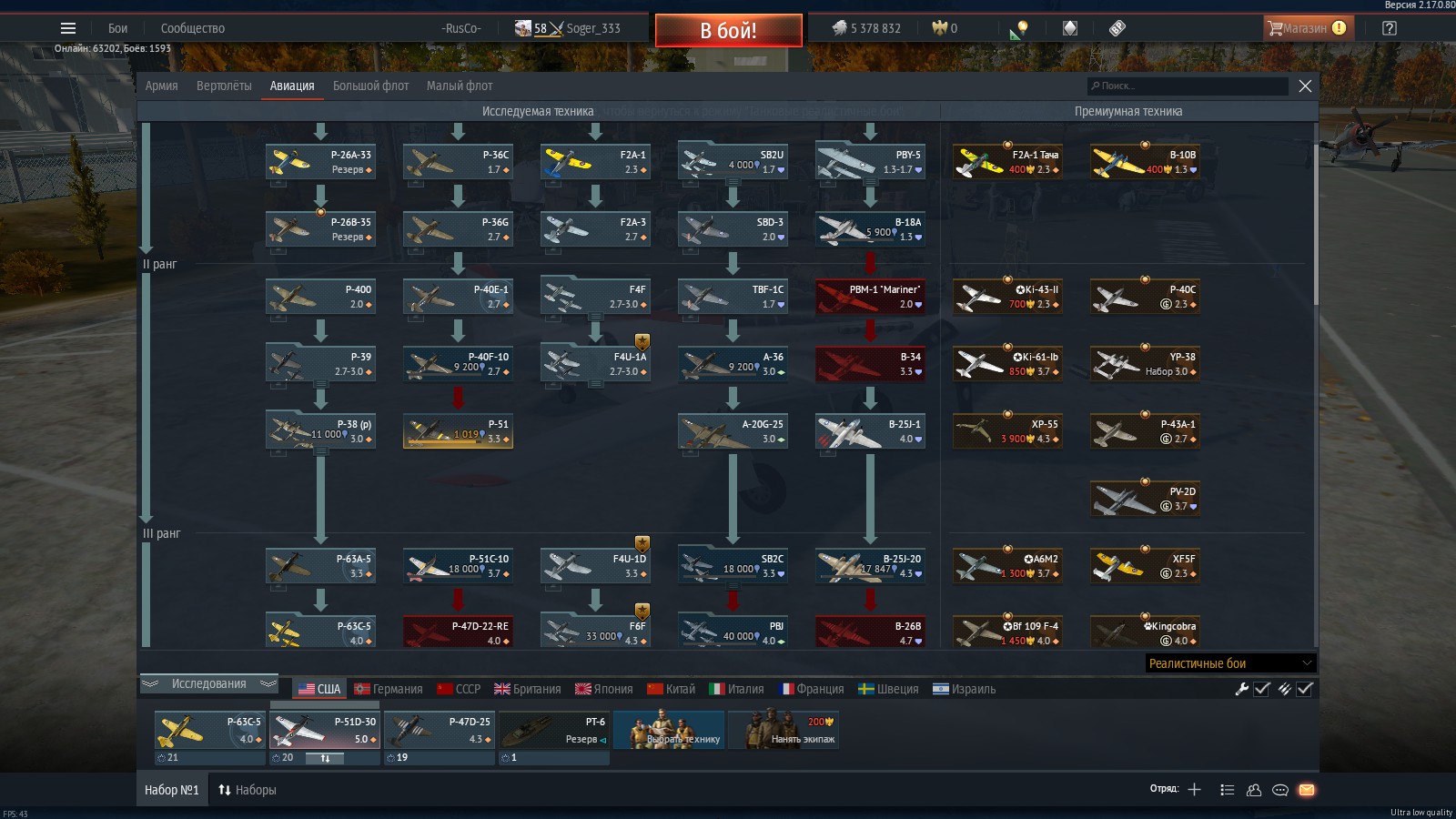Screen dimensions: 1456x819
Task: Open the wagers diamond icon
Action: point(1070,28)
